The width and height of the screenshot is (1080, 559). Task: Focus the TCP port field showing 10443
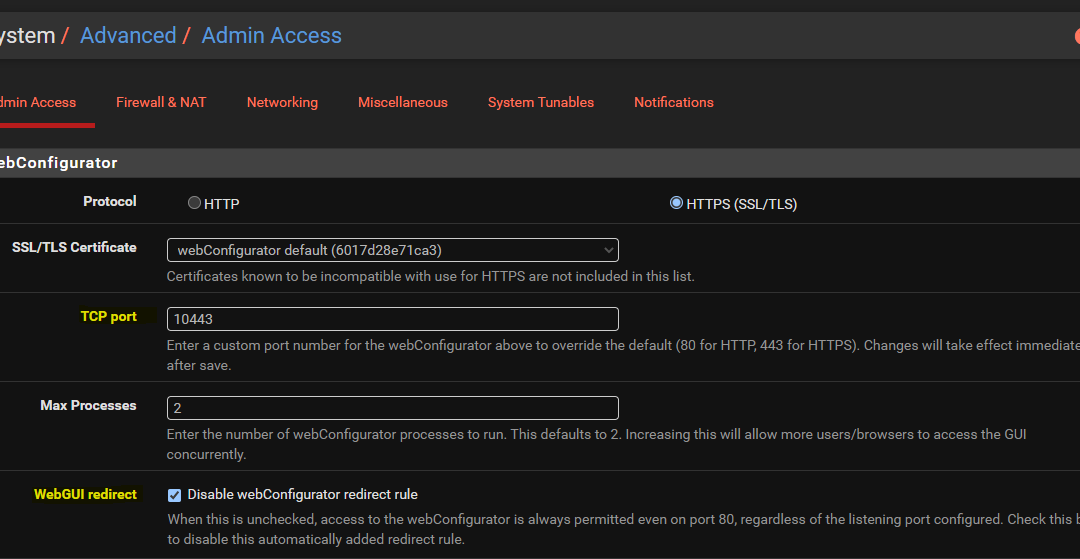pos(393,319)
